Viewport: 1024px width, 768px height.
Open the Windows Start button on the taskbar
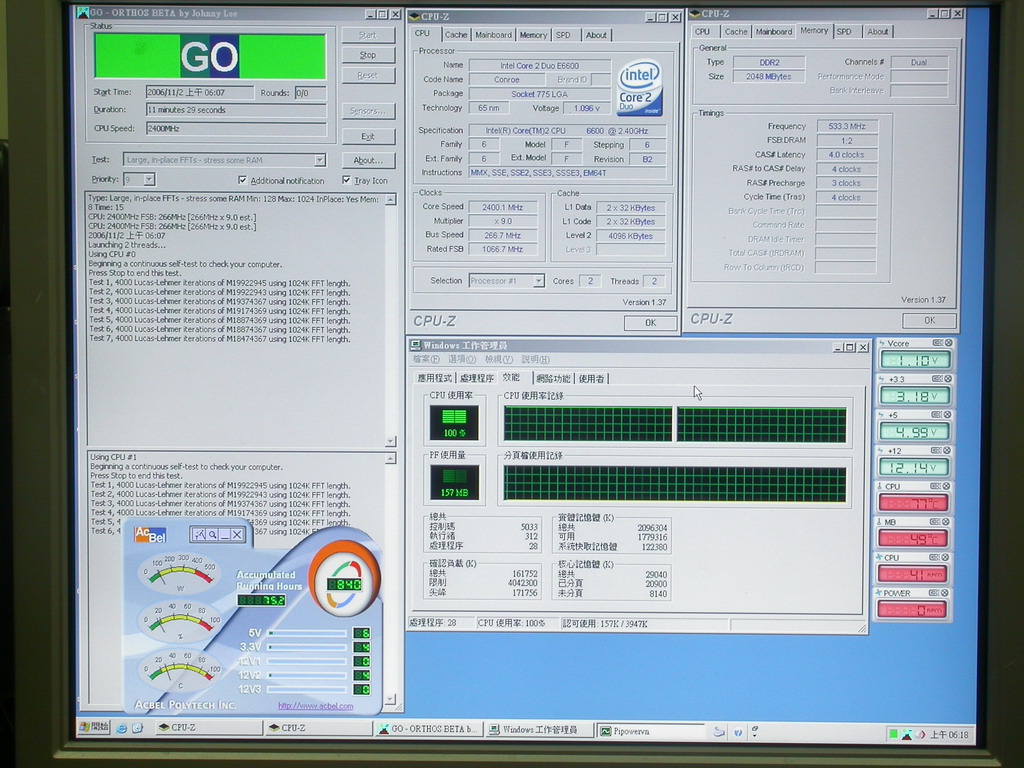tap(94, 727)
